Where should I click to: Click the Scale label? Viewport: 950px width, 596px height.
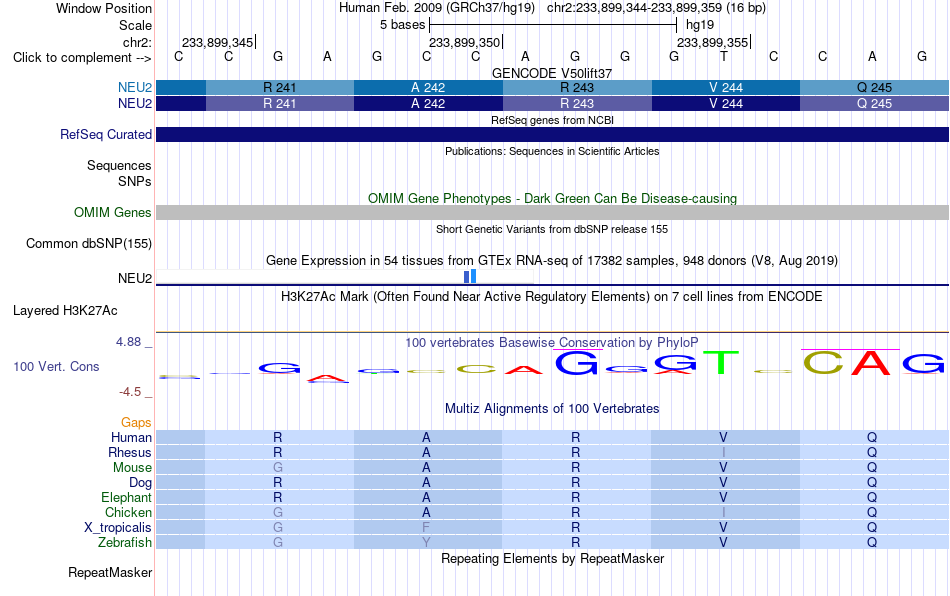[x=135, y=25]
